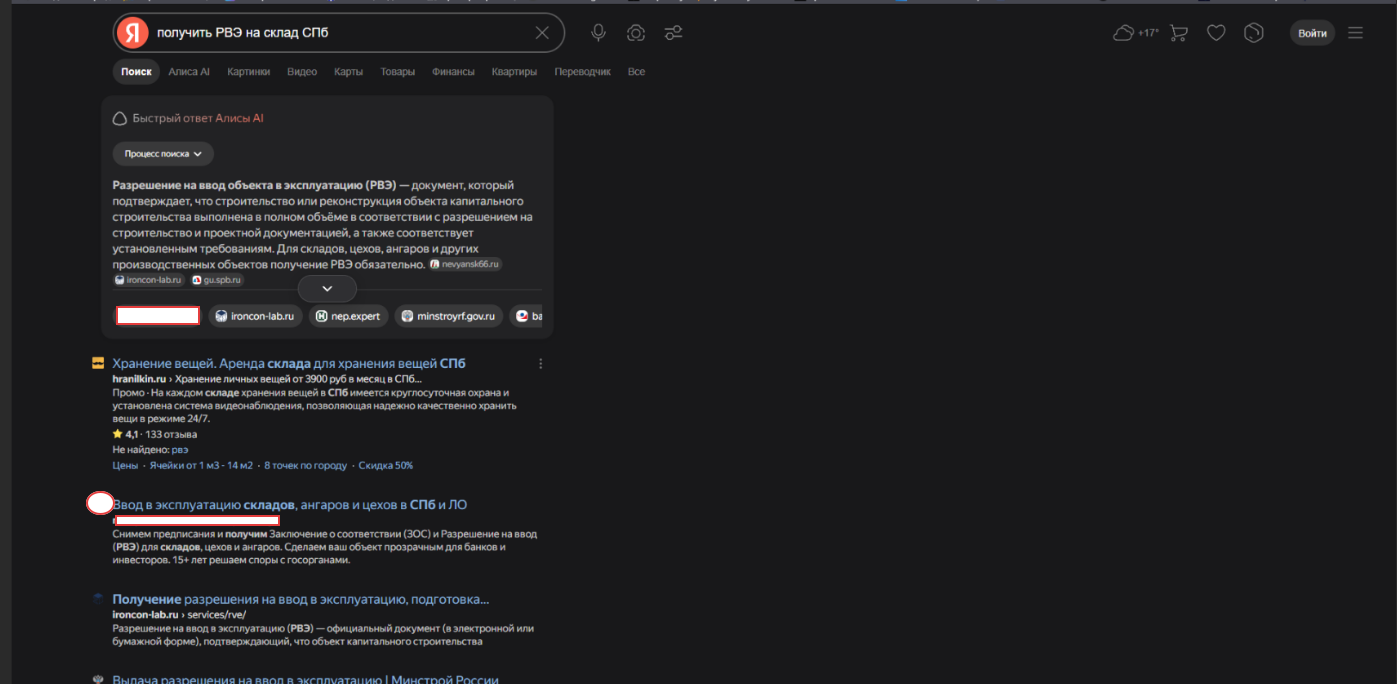Open the hamburger menu at top right
1397x684 pixels.
[1355, 33]
